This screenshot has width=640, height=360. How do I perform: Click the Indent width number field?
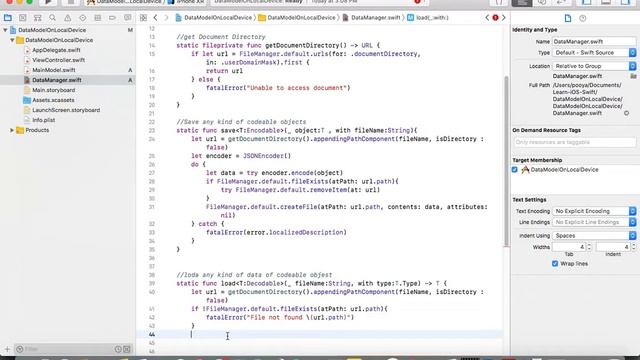[x=613, y=247]
